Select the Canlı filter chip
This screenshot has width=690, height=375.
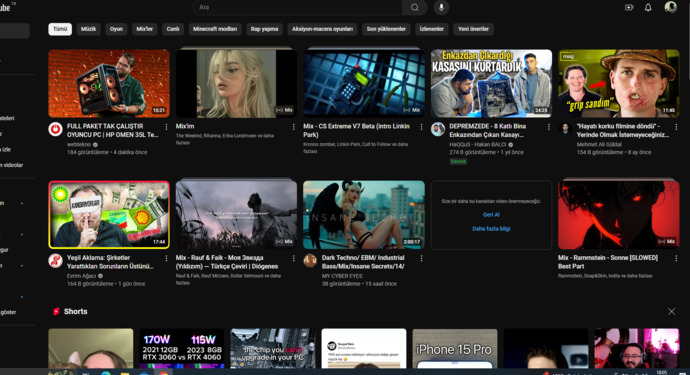[x=173, y=29]
